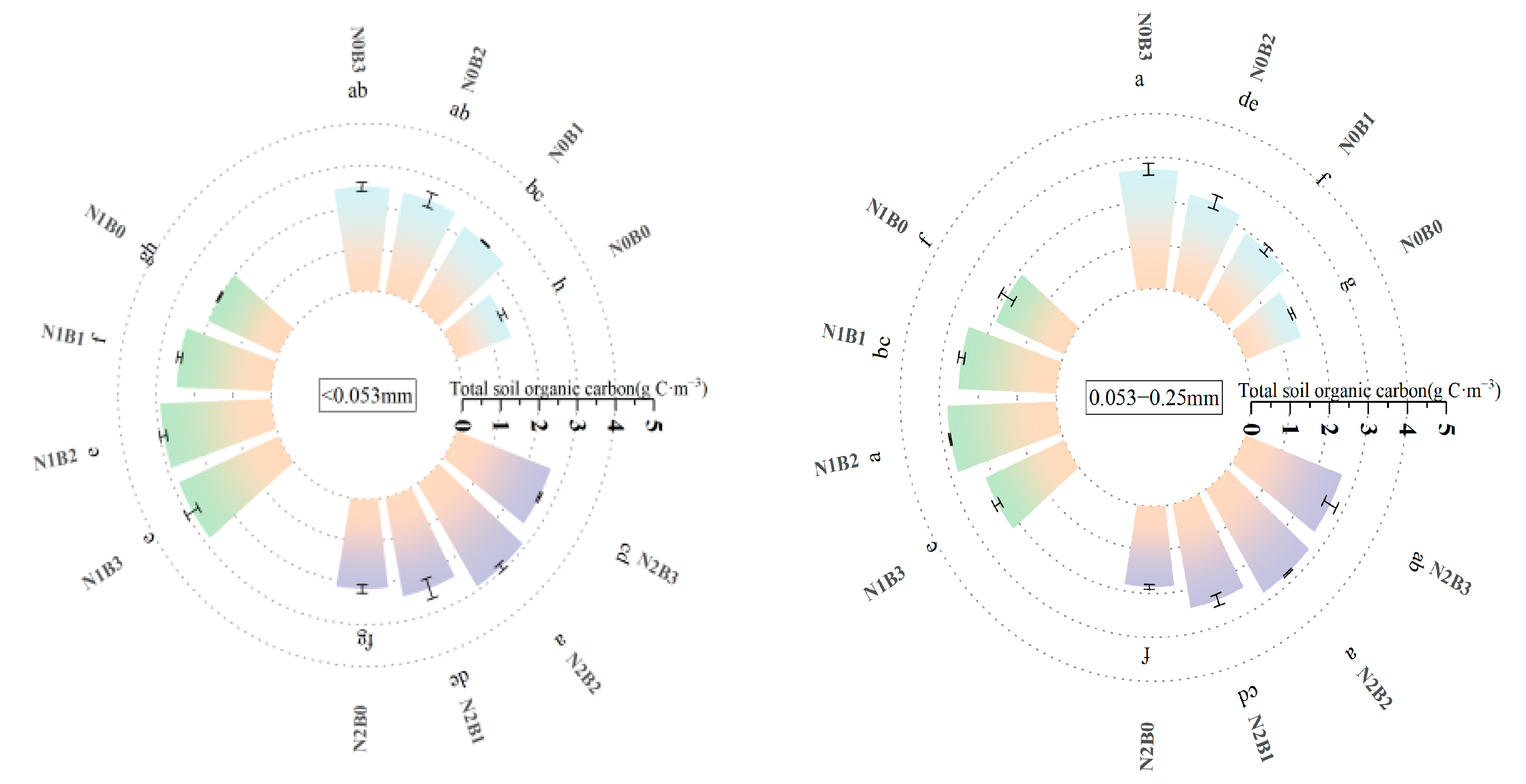Click the 5 tick on left scale axis
Viewport: 1526px width, 784px height.
coord(653,425)
